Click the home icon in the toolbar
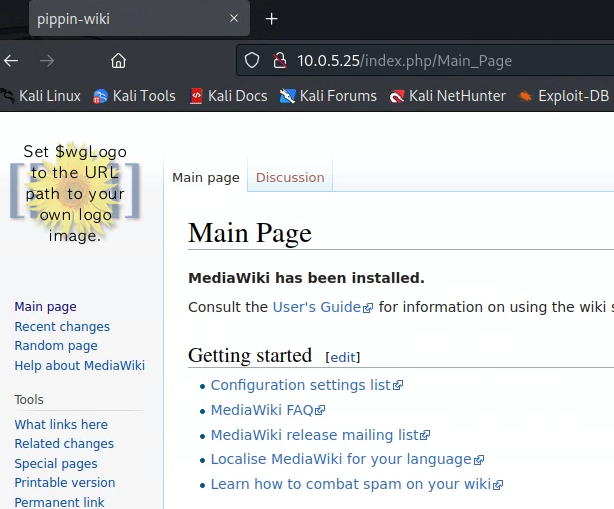614x509 pixels. 118,60
